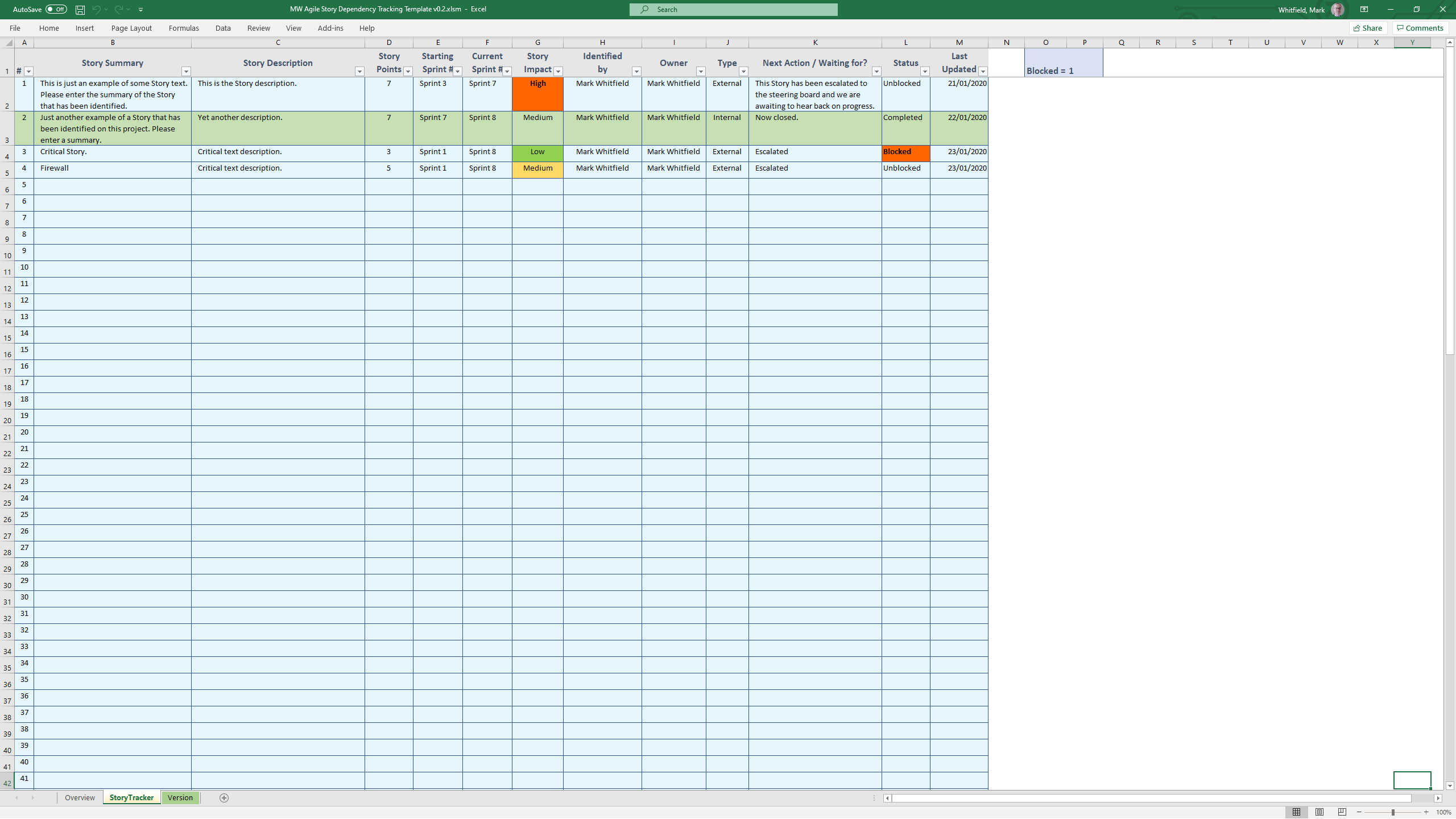Toggle the AutoSave switch
Image resolution: width=1456 pixels, height=819 pixels.
coord(56,10)
